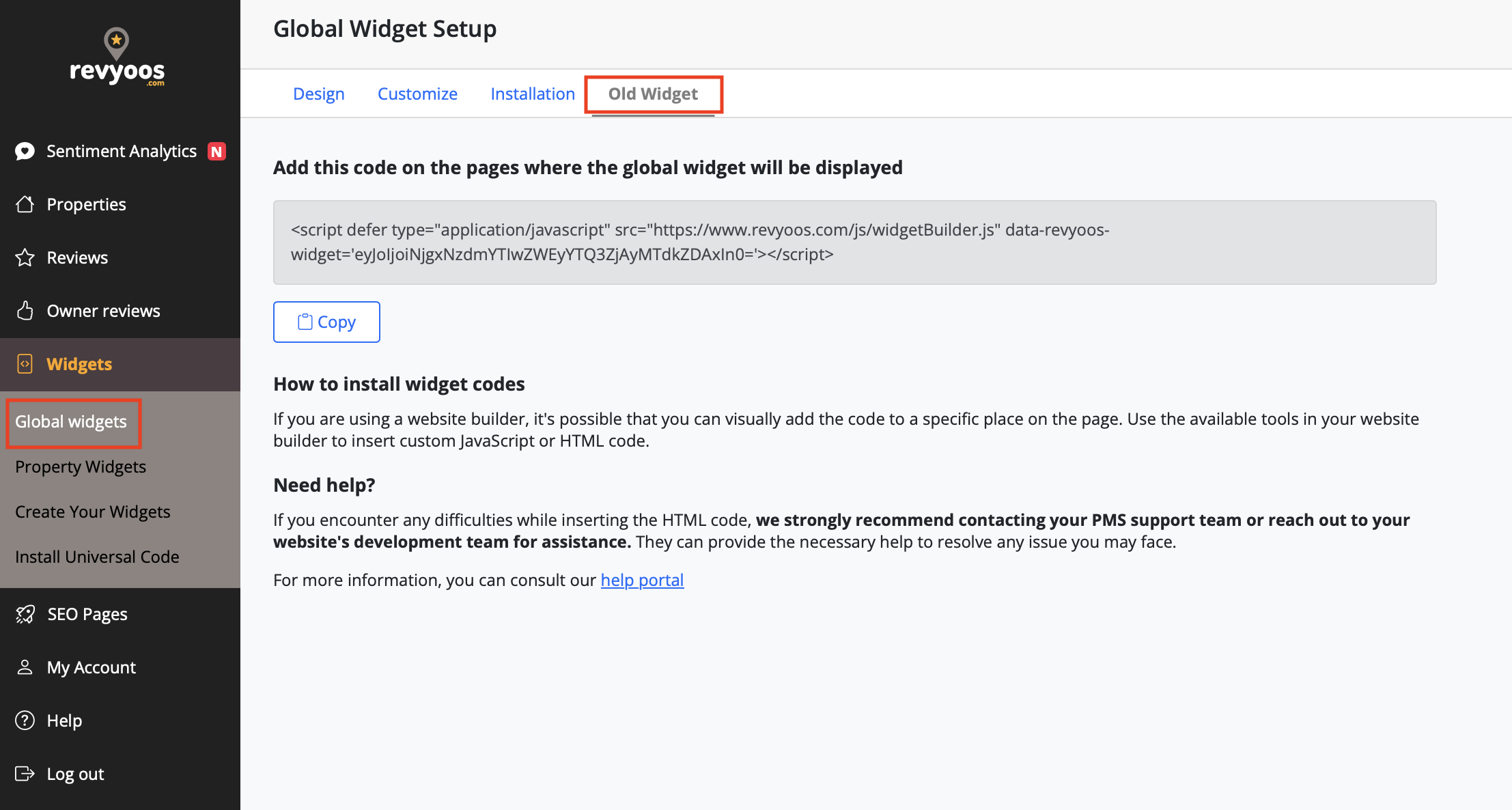Click the Help question mark icon
Screen dimensions: 1512x810
(25, 721)
